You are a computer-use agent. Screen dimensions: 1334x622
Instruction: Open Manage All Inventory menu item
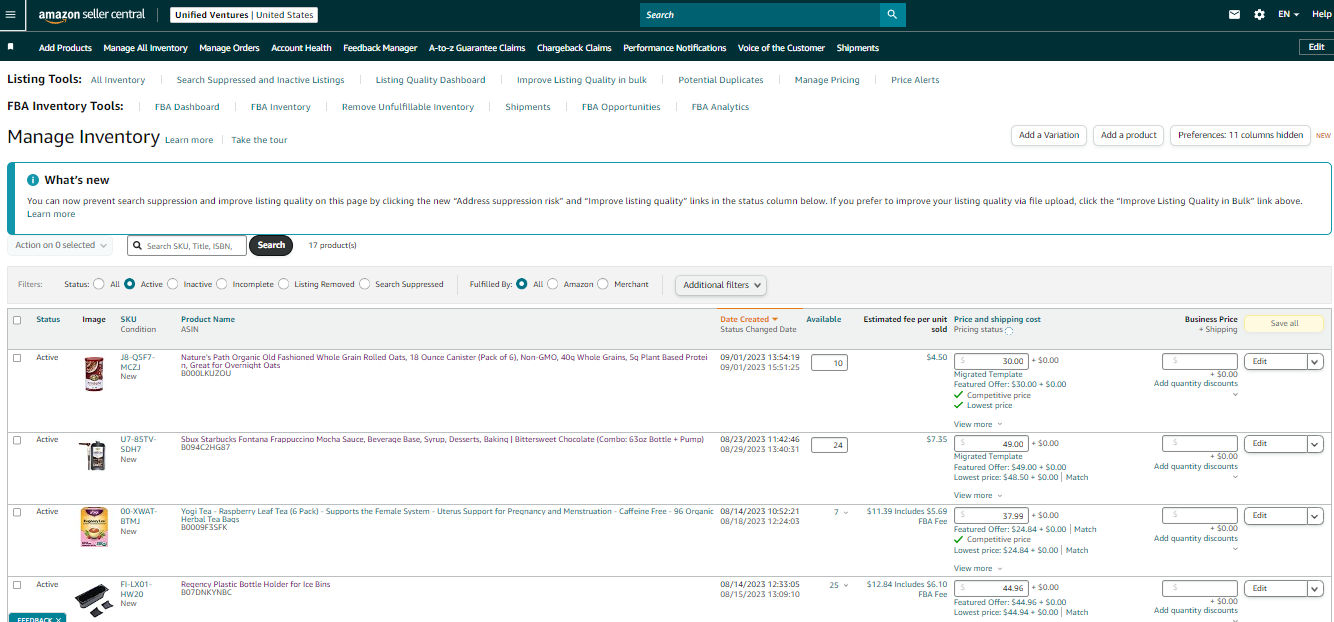click(x=145, y=48)
